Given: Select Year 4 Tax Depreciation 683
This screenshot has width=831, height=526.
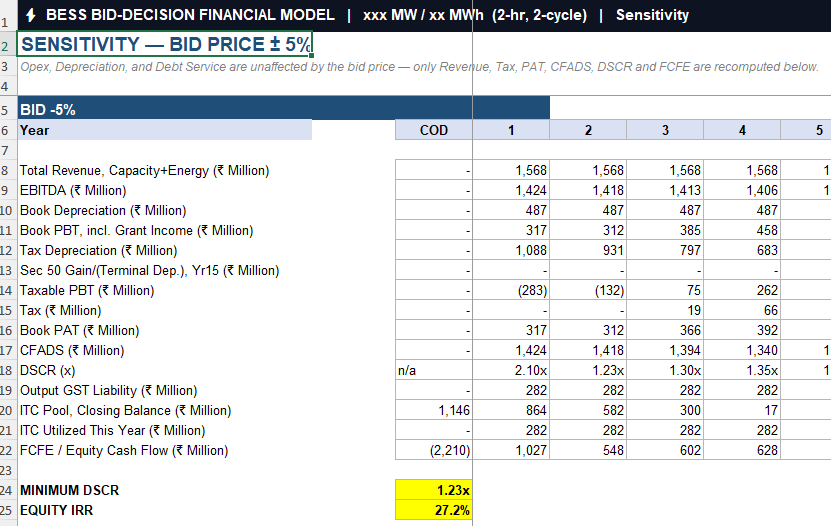Looking at the screenshot, I should pyautogui.click(x=742, y=251).
